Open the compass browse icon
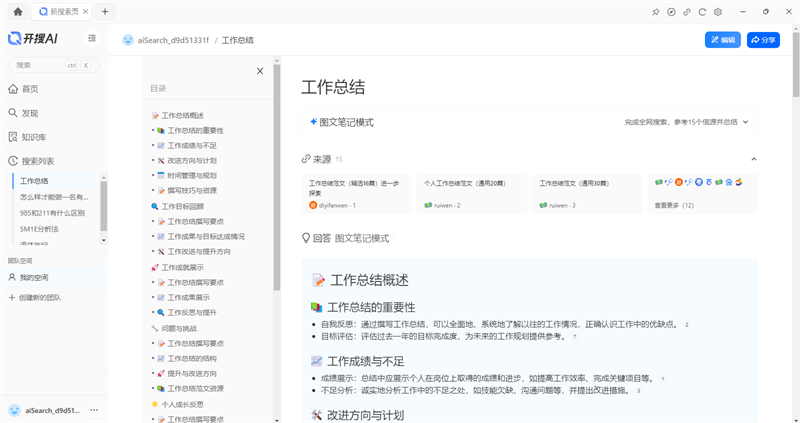This screenshot has height=423, width=800. (671, 12)
